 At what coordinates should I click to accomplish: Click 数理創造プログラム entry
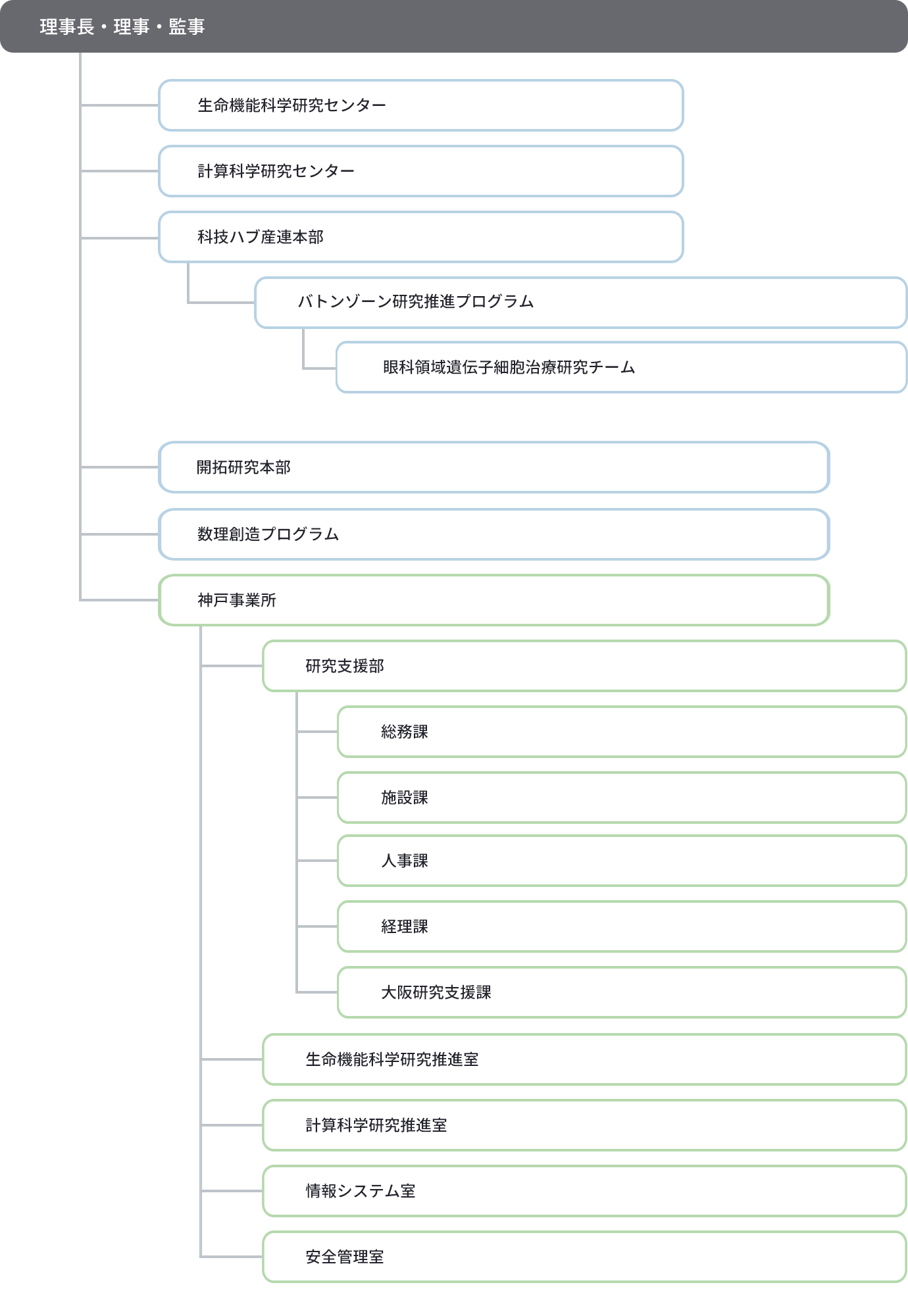[x=494, y=534]
